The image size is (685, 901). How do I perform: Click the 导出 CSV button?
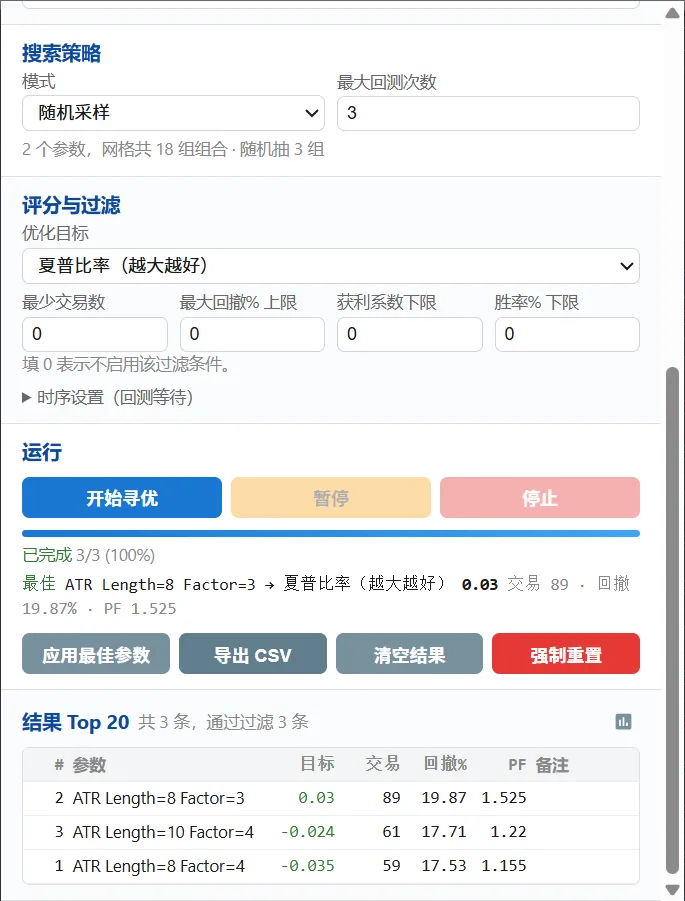pyautogui.click(x=253, y=654)
